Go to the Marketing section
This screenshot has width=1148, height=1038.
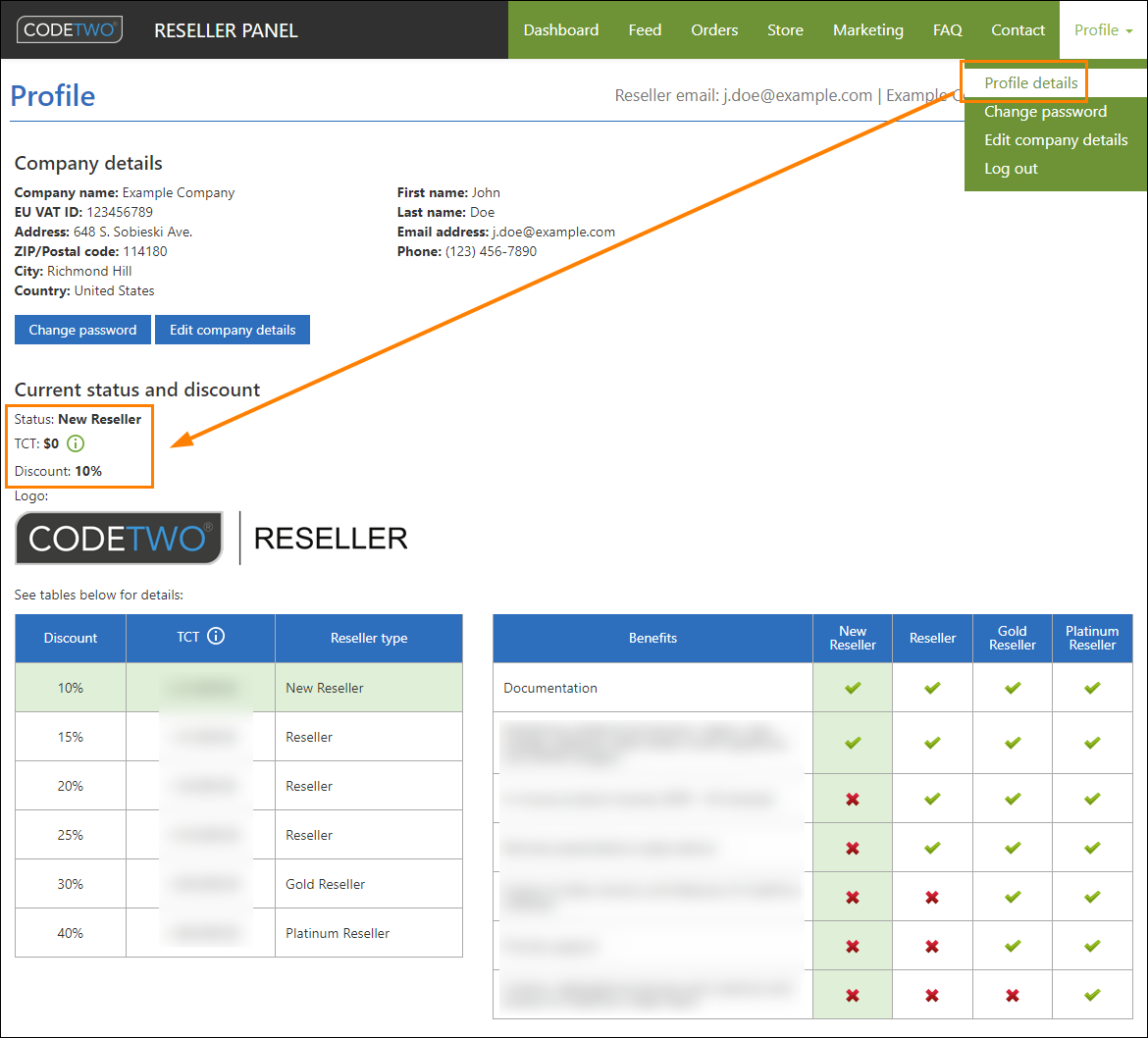[x=867, y=29]
